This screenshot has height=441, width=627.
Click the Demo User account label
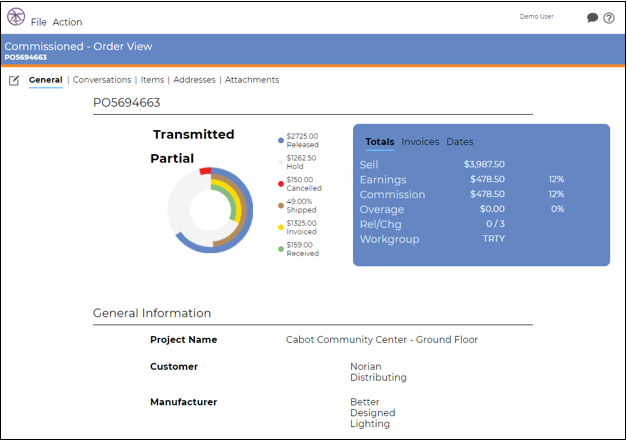537,16
